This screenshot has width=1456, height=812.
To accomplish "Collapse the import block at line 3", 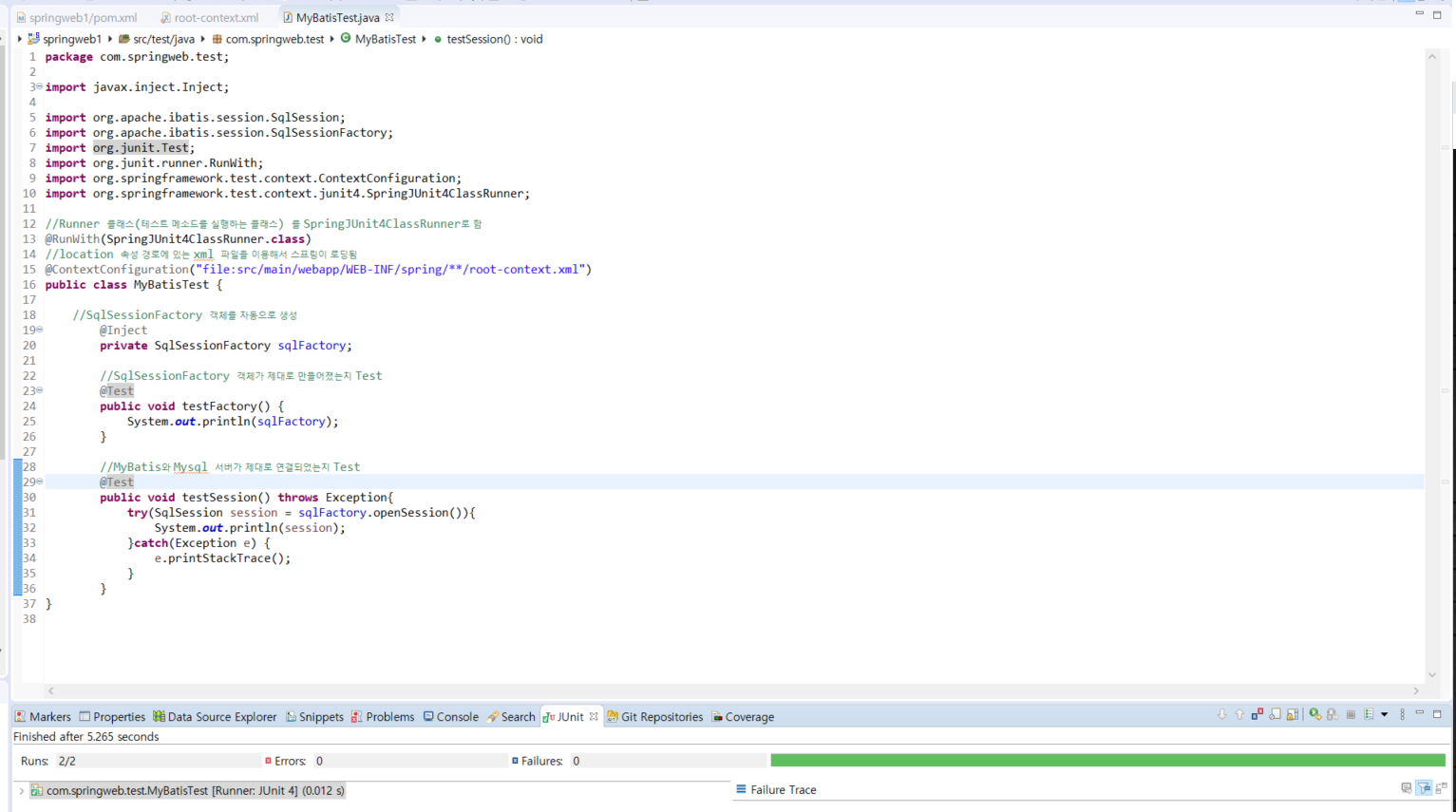I will point(39,86).
